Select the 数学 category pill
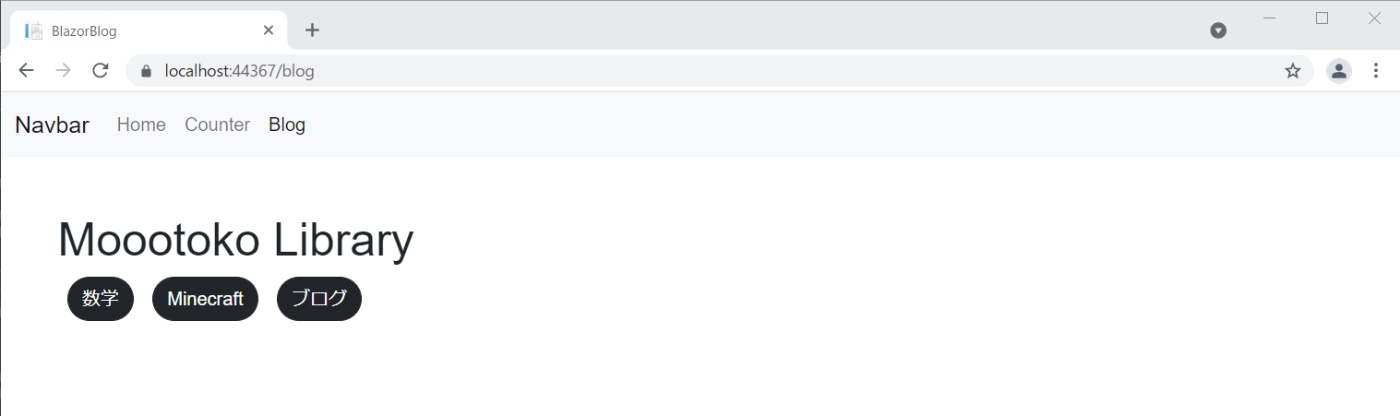The width and height of the screenshot is (1400, 416). [x=100, y=298]
